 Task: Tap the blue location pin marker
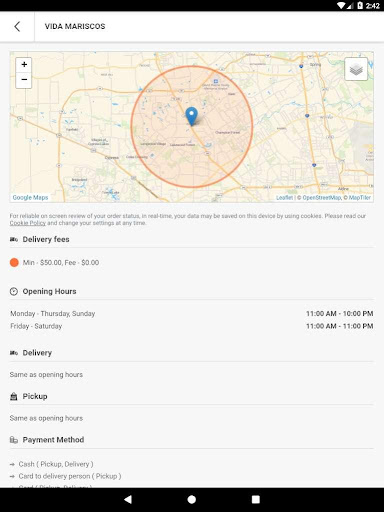[x=191, y=116]
